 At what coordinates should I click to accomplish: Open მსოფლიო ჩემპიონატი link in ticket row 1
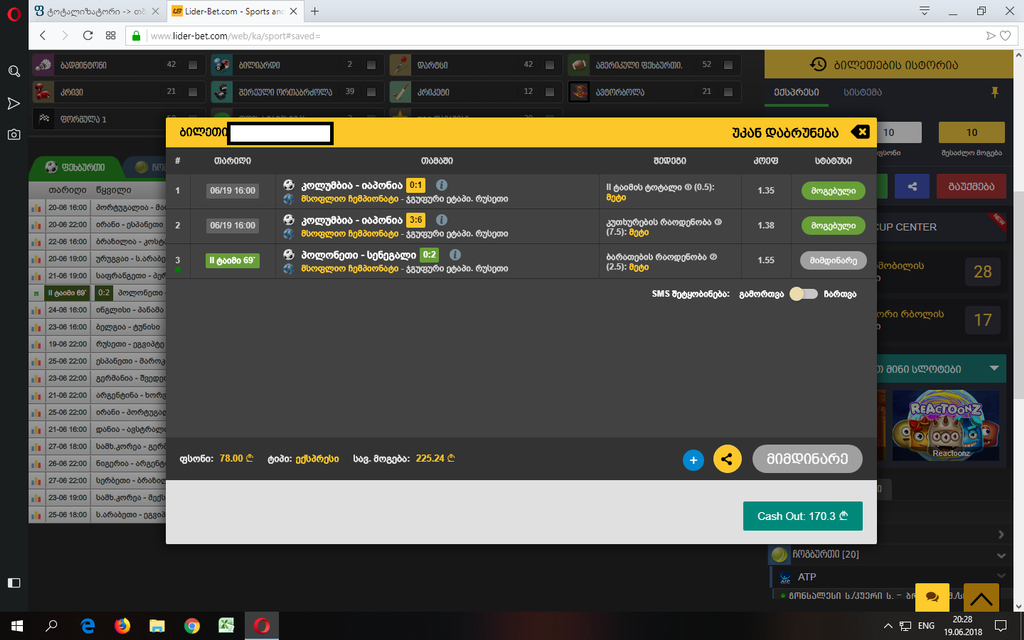tap(349, 199)
